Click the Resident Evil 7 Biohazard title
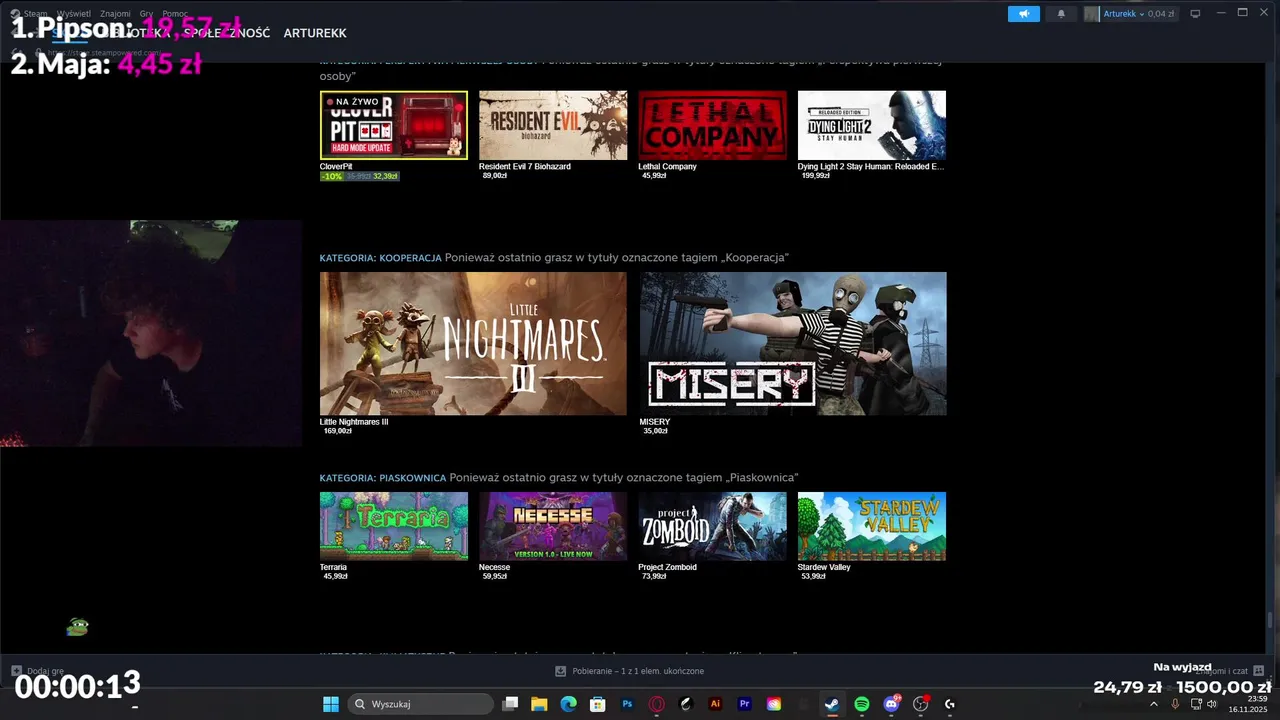 coord(525,167)
